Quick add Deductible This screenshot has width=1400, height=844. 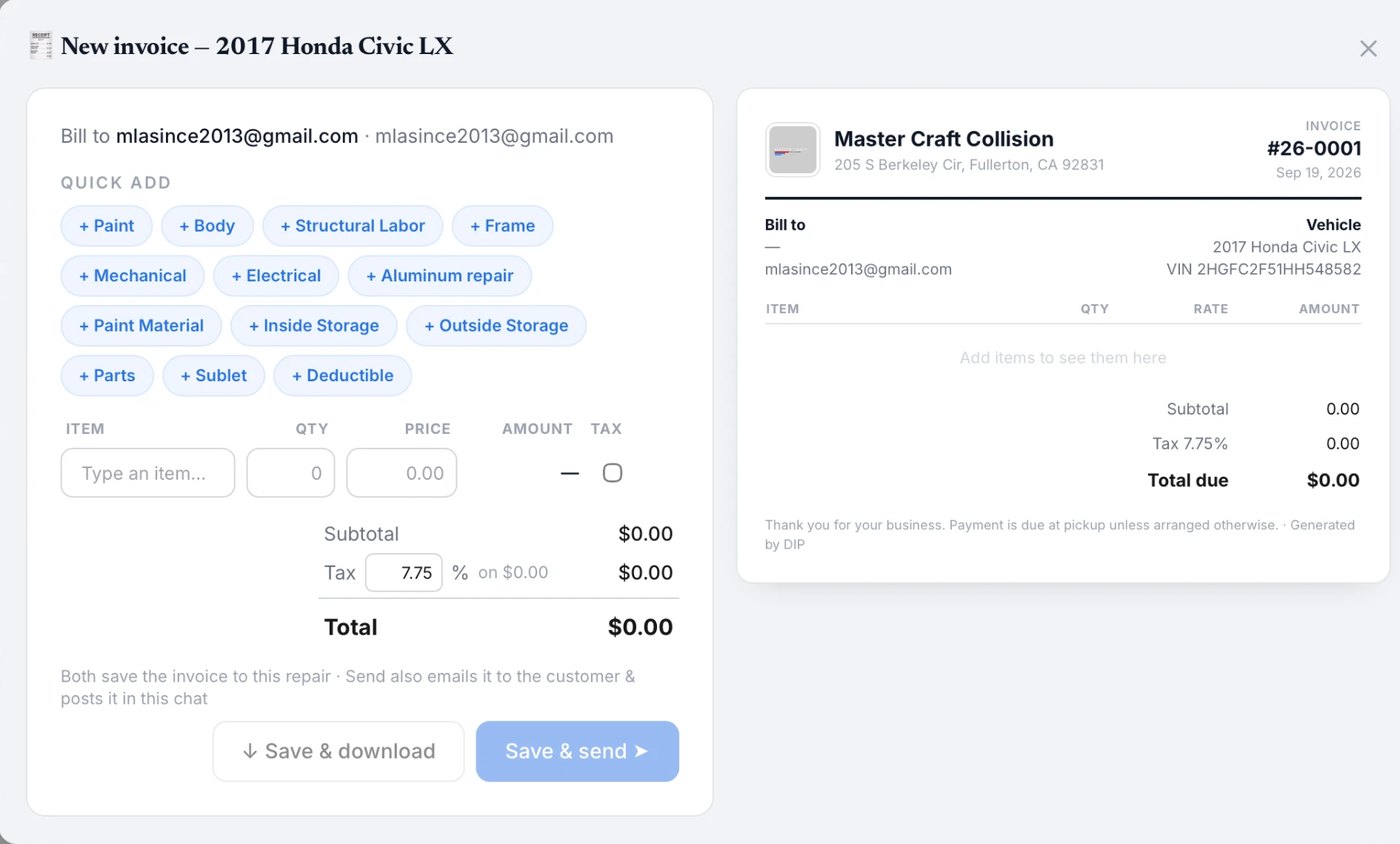[343, 376]
